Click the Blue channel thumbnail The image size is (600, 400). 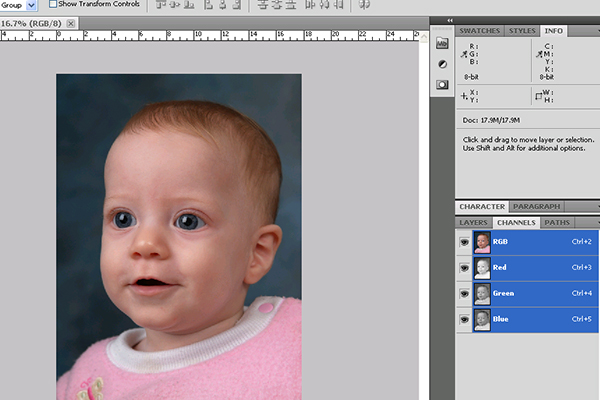tap(482, 320)
